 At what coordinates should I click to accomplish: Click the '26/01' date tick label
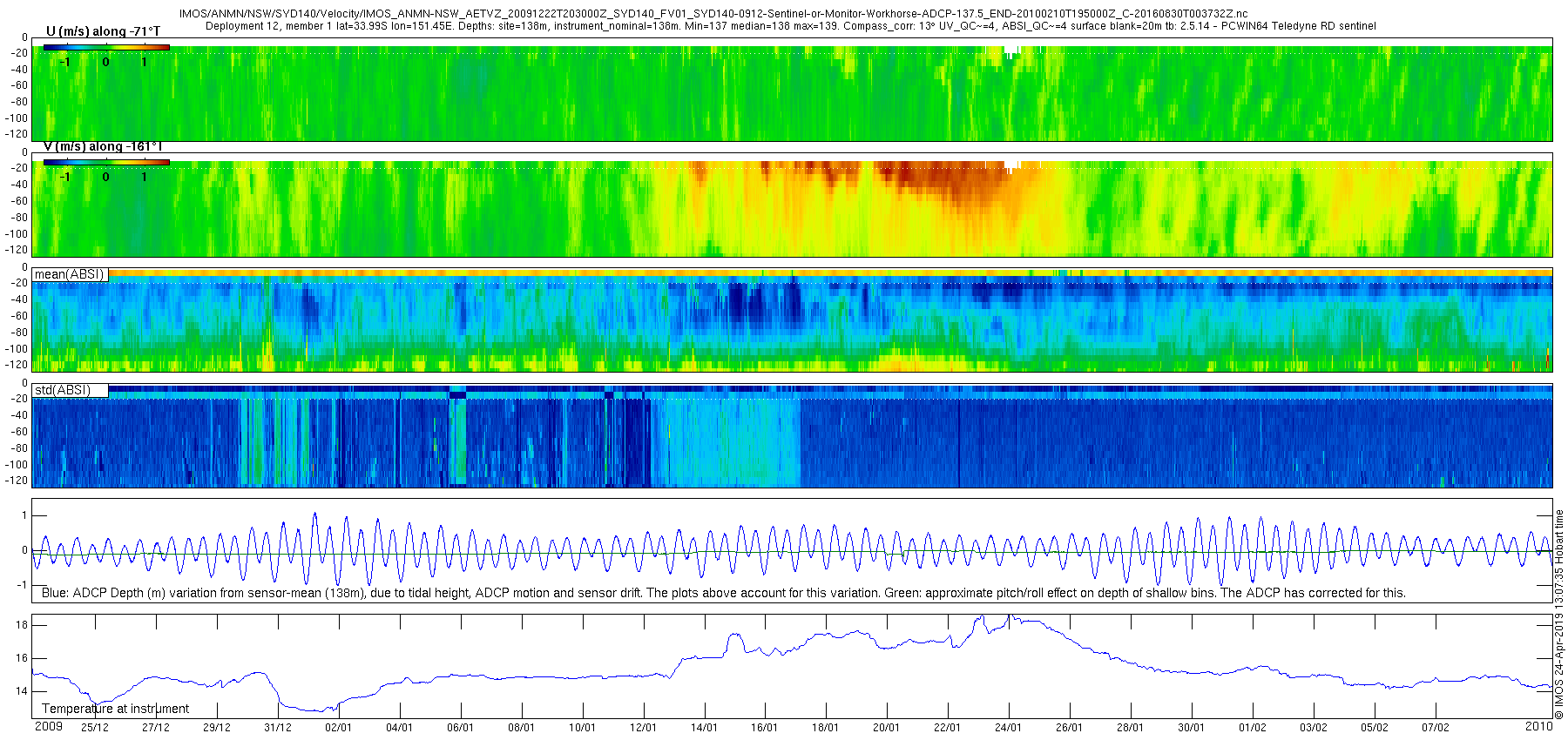point(1070,728)
